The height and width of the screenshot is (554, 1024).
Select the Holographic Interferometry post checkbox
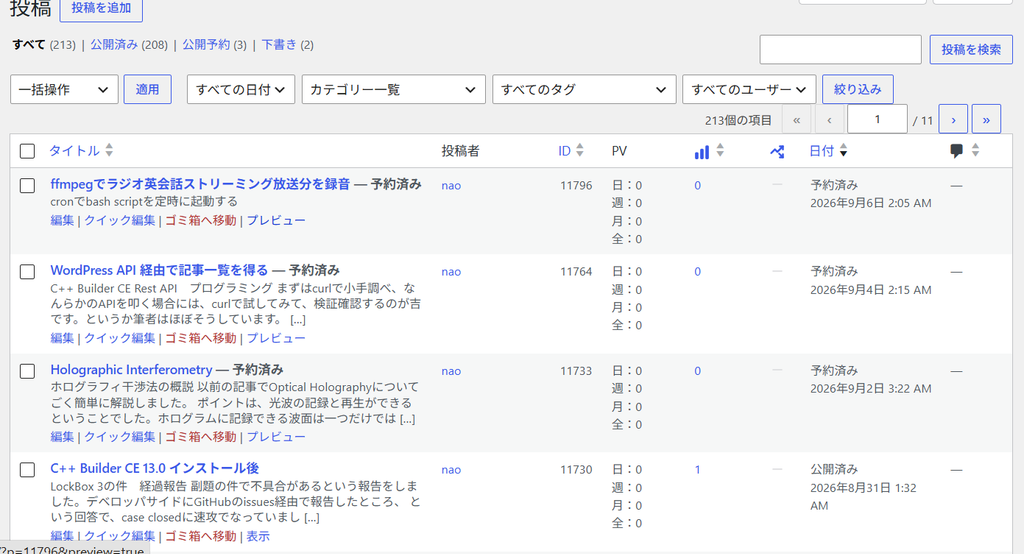(27, 371)
